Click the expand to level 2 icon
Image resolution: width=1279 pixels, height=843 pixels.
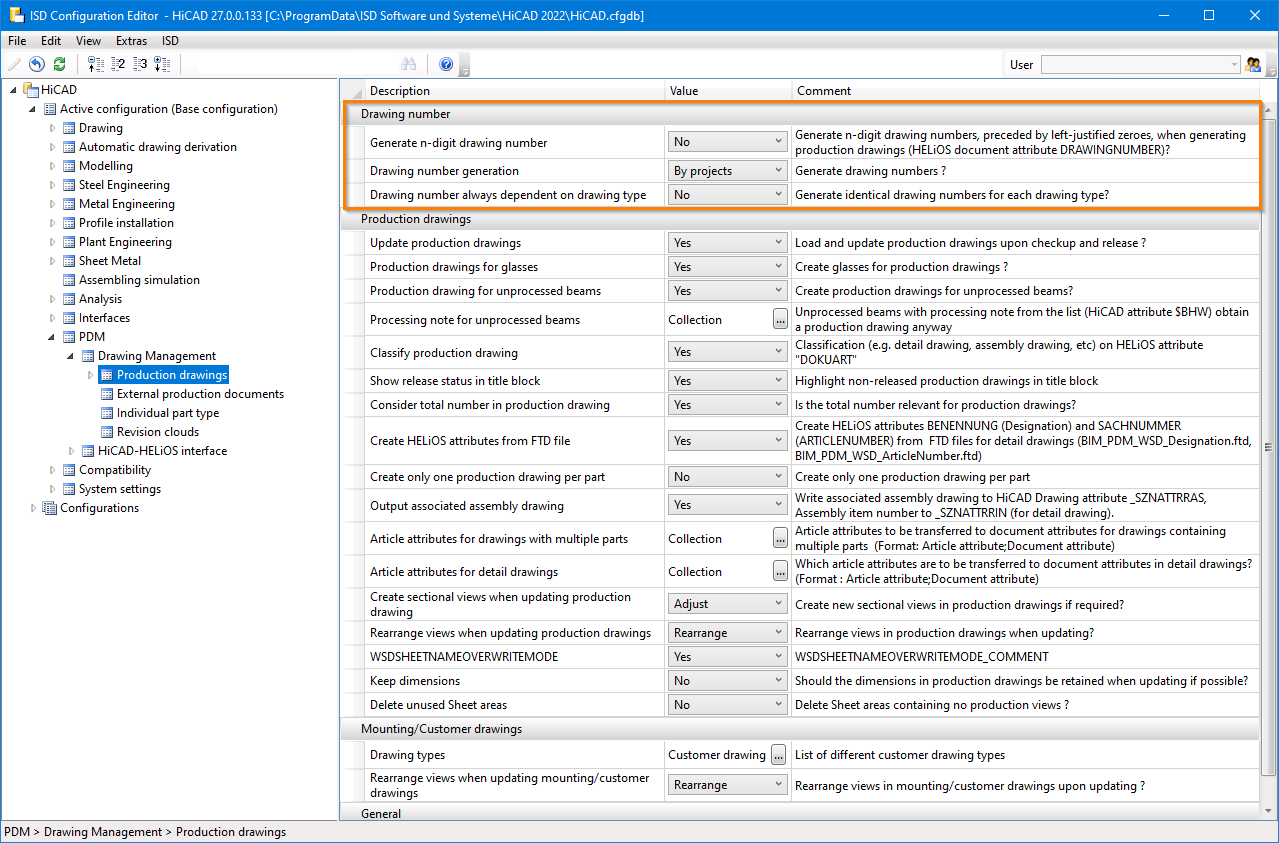click(118, 64)
